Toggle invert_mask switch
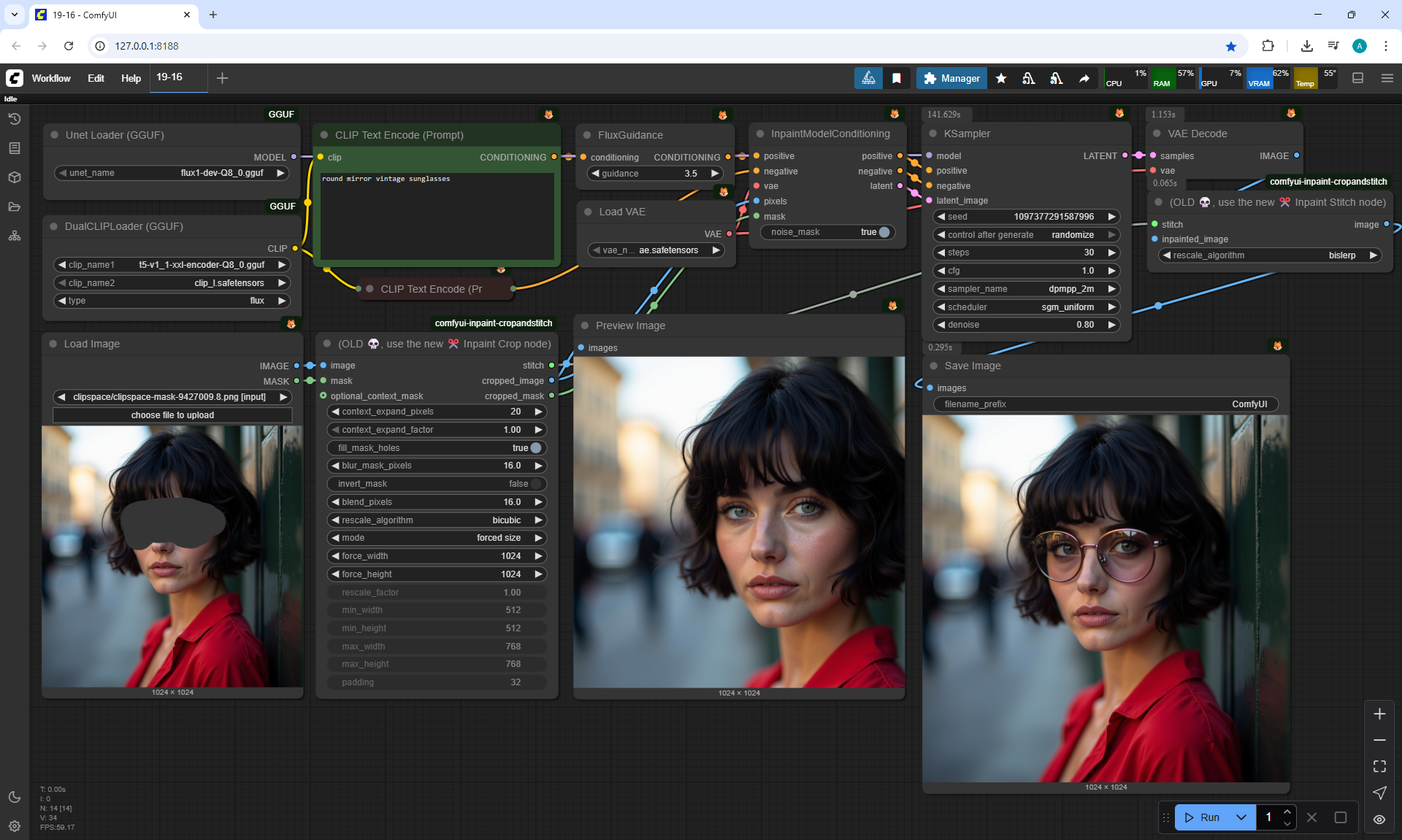 tap(535, 484)
